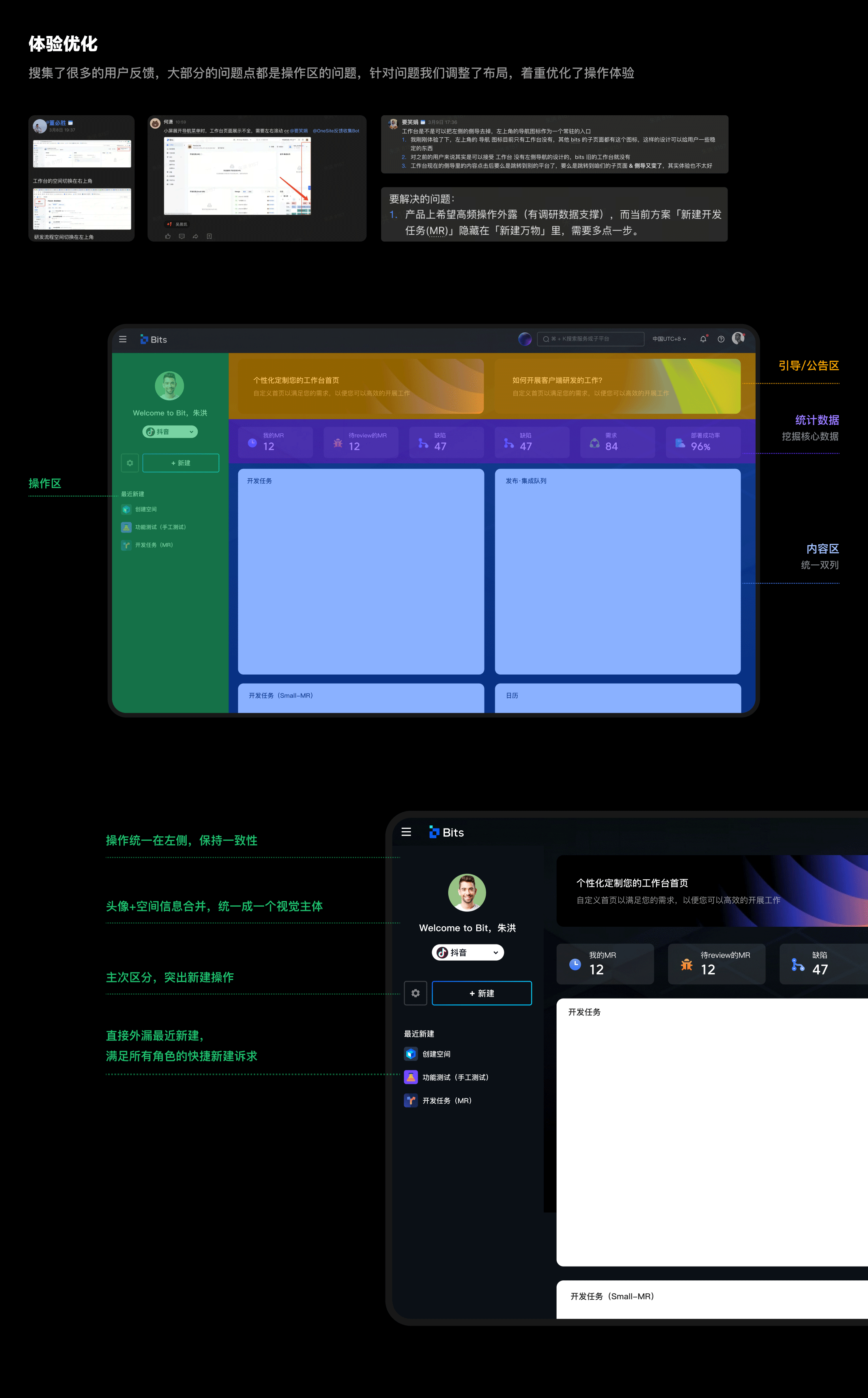Click clock icon on dark 我的MR card
The image size is (868, 1398).
574,965
